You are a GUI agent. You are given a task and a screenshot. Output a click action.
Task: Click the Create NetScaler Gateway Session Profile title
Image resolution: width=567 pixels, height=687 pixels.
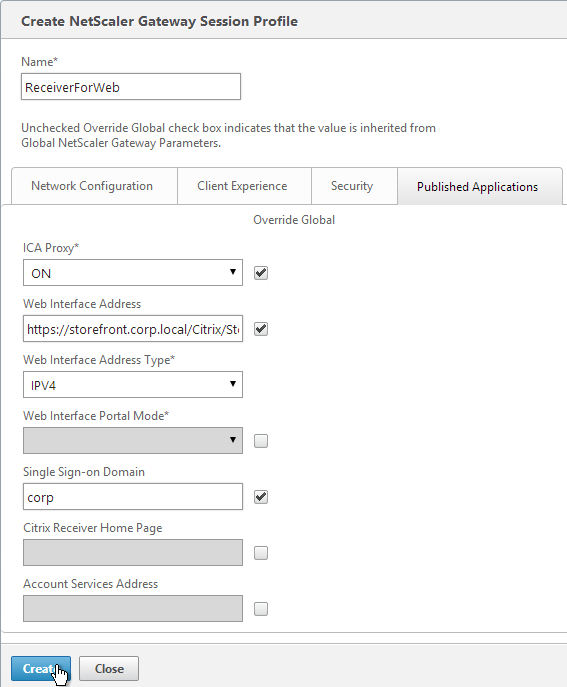click(x=159, y=21)
